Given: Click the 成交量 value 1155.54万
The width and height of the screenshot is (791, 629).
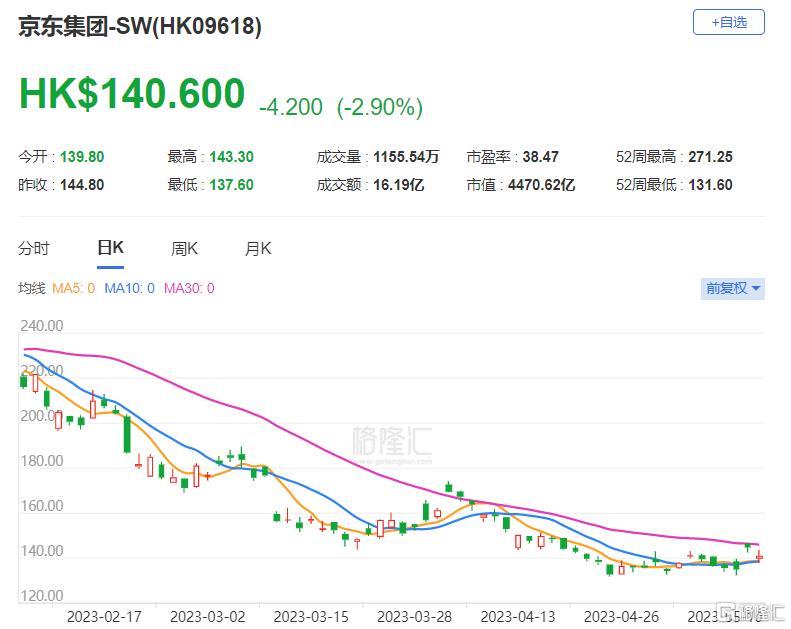Looking at the screenshot, I should coord(406,157).
